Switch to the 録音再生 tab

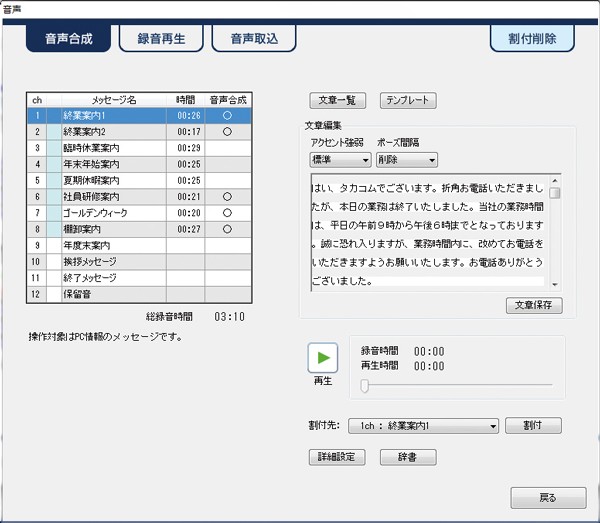(161, 39)
